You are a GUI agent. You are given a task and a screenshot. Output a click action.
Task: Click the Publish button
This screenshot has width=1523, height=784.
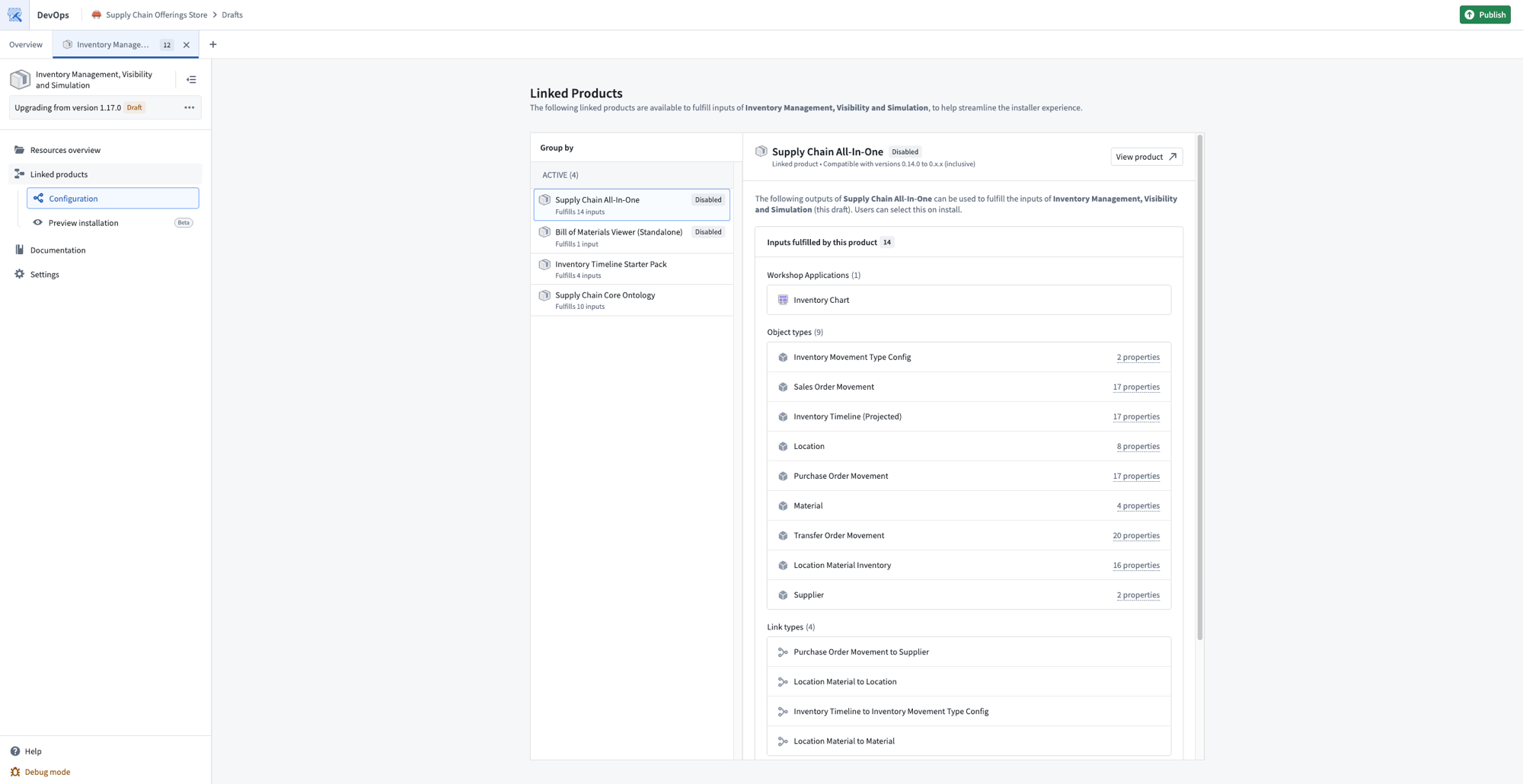tap(1484, 14)
